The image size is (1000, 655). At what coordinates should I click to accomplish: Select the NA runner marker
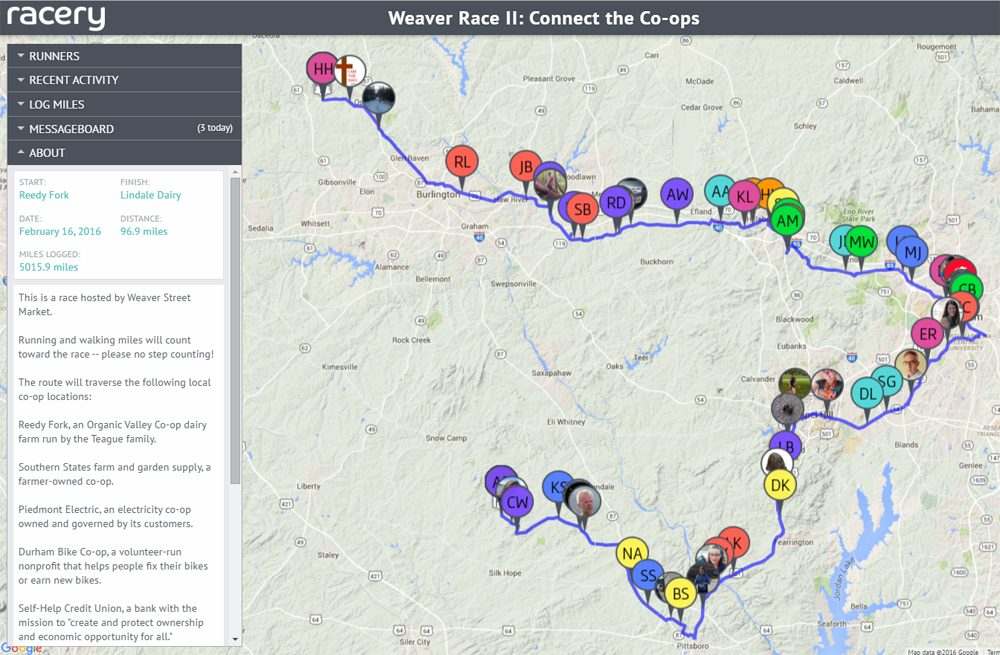[x=631, y=553]
